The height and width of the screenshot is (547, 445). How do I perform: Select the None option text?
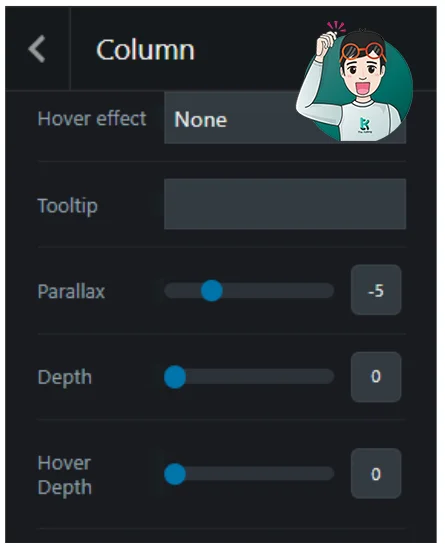click(x=201, y=120)
